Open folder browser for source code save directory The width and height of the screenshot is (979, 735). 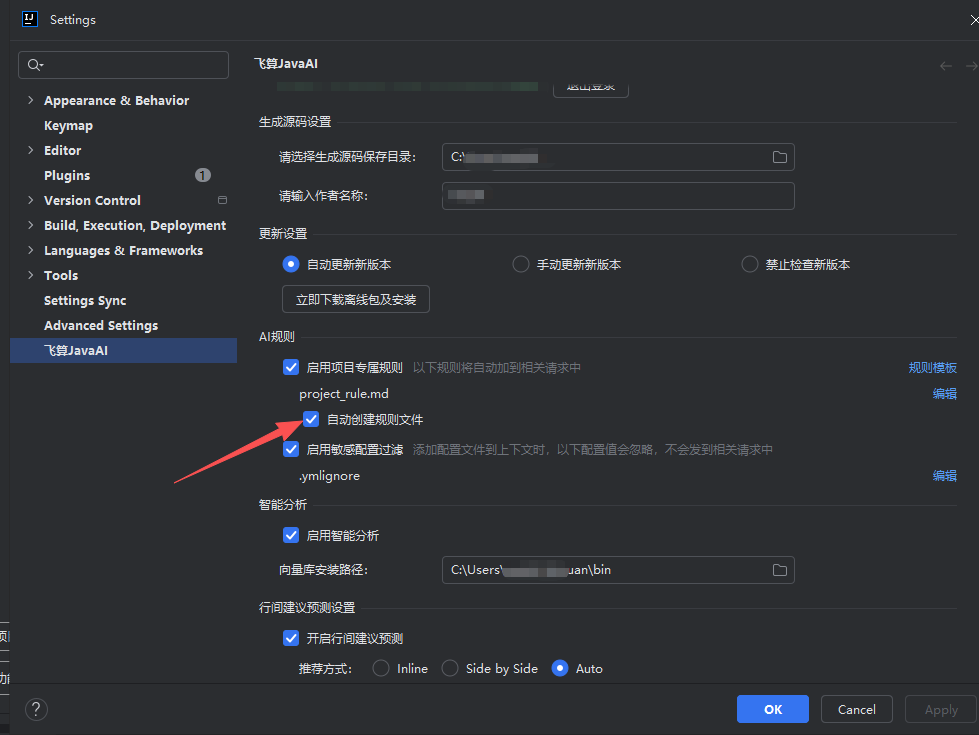779,157
